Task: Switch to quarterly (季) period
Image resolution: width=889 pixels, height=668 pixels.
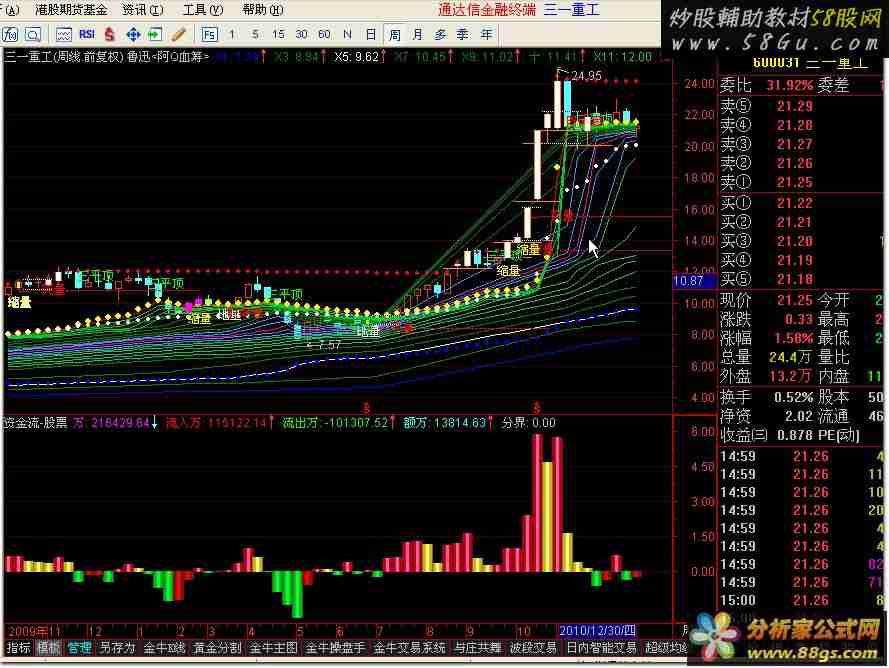Action: (x=463, y=35)
